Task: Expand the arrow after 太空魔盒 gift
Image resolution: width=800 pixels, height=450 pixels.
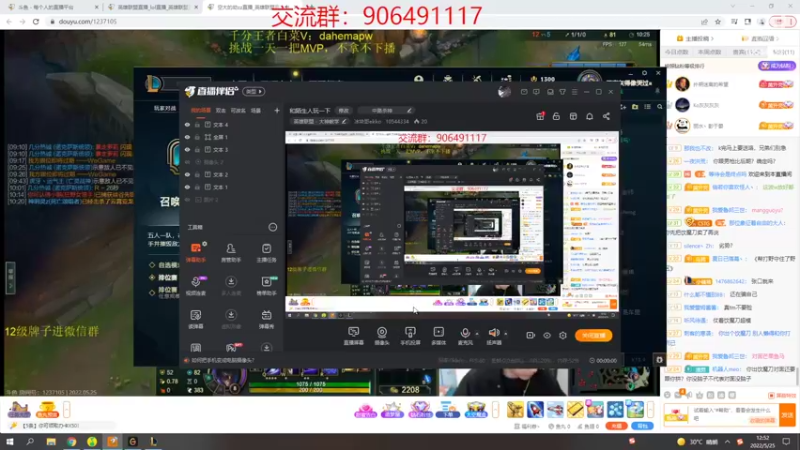Action: tap(495, 409)
